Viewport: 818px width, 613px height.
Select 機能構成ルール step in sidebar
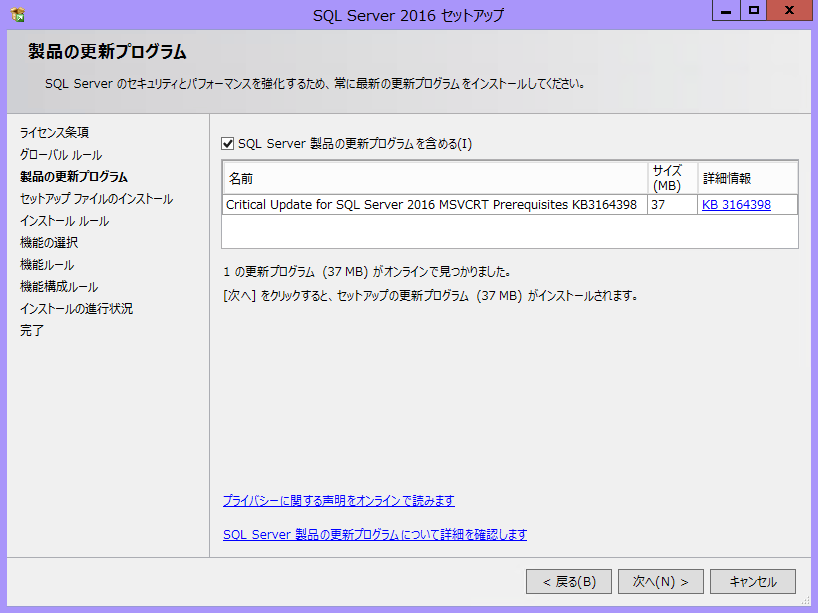point(59,287)
